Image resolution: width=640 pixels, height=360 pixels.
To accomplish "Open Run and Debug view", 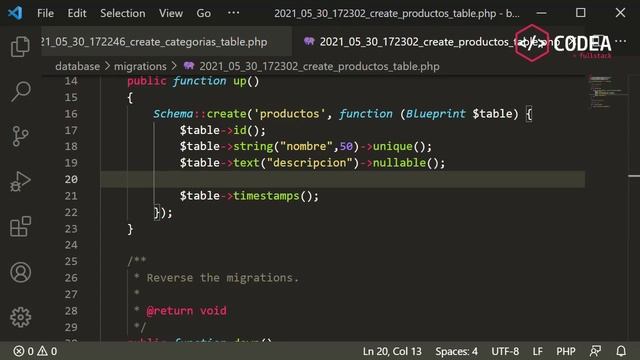I will 20,182.
